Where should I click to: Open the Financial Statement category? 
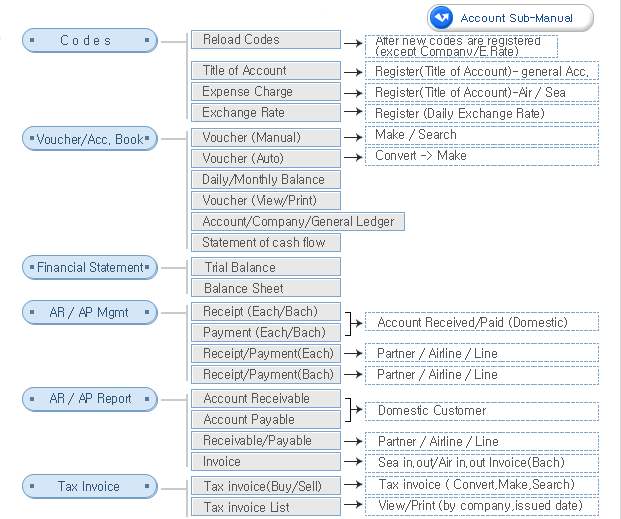(90, 267)
